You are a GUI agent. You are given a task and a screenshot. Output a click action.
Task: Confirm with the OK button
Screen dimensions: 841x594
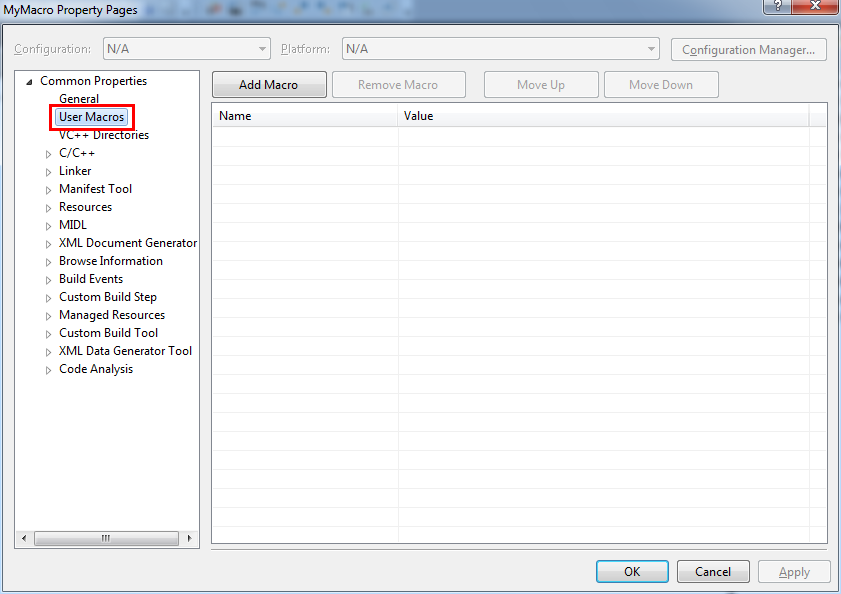(632, 571)
